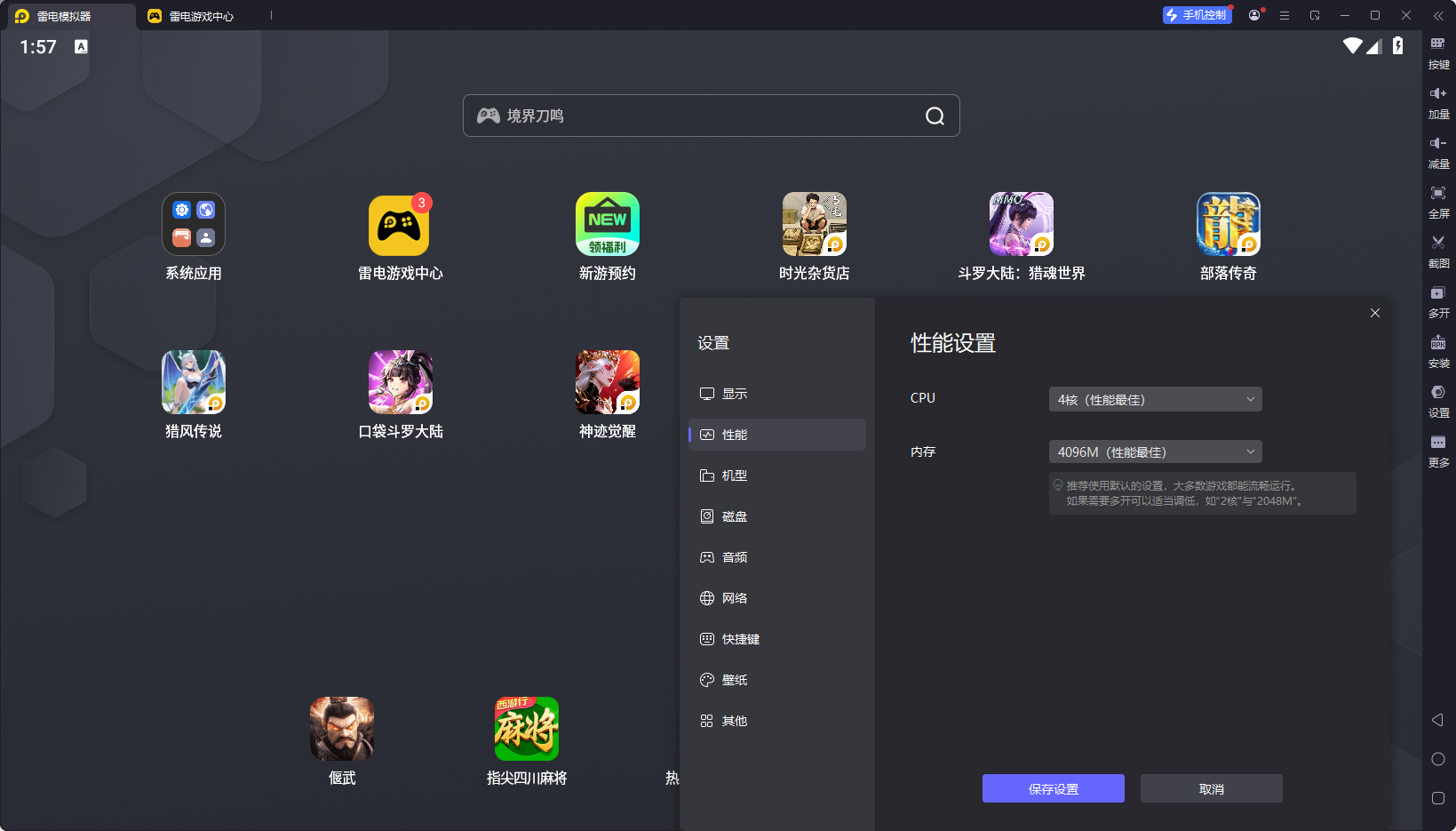1456x831 pixels.
Task: Open the user account icon in title bar
Action: [1254, 15]
